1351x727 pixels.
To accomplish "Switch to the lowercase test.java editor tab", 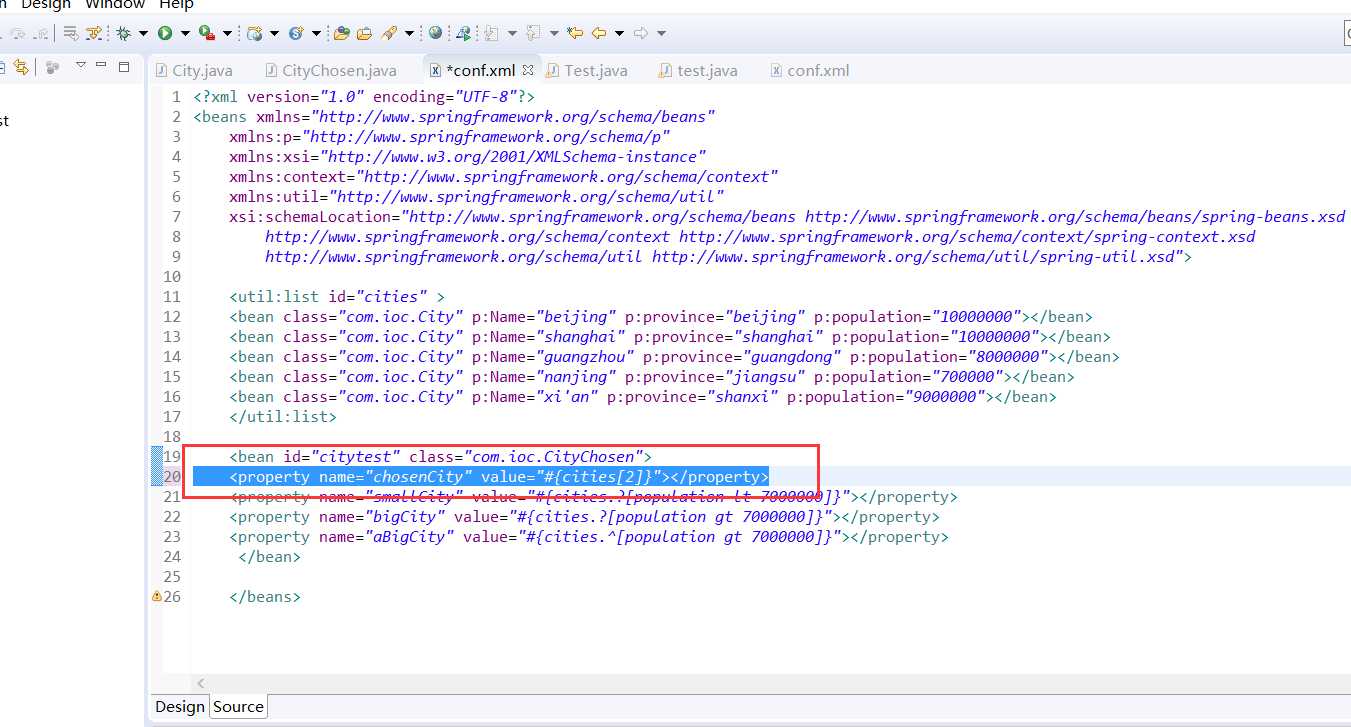I will [699, 70].
